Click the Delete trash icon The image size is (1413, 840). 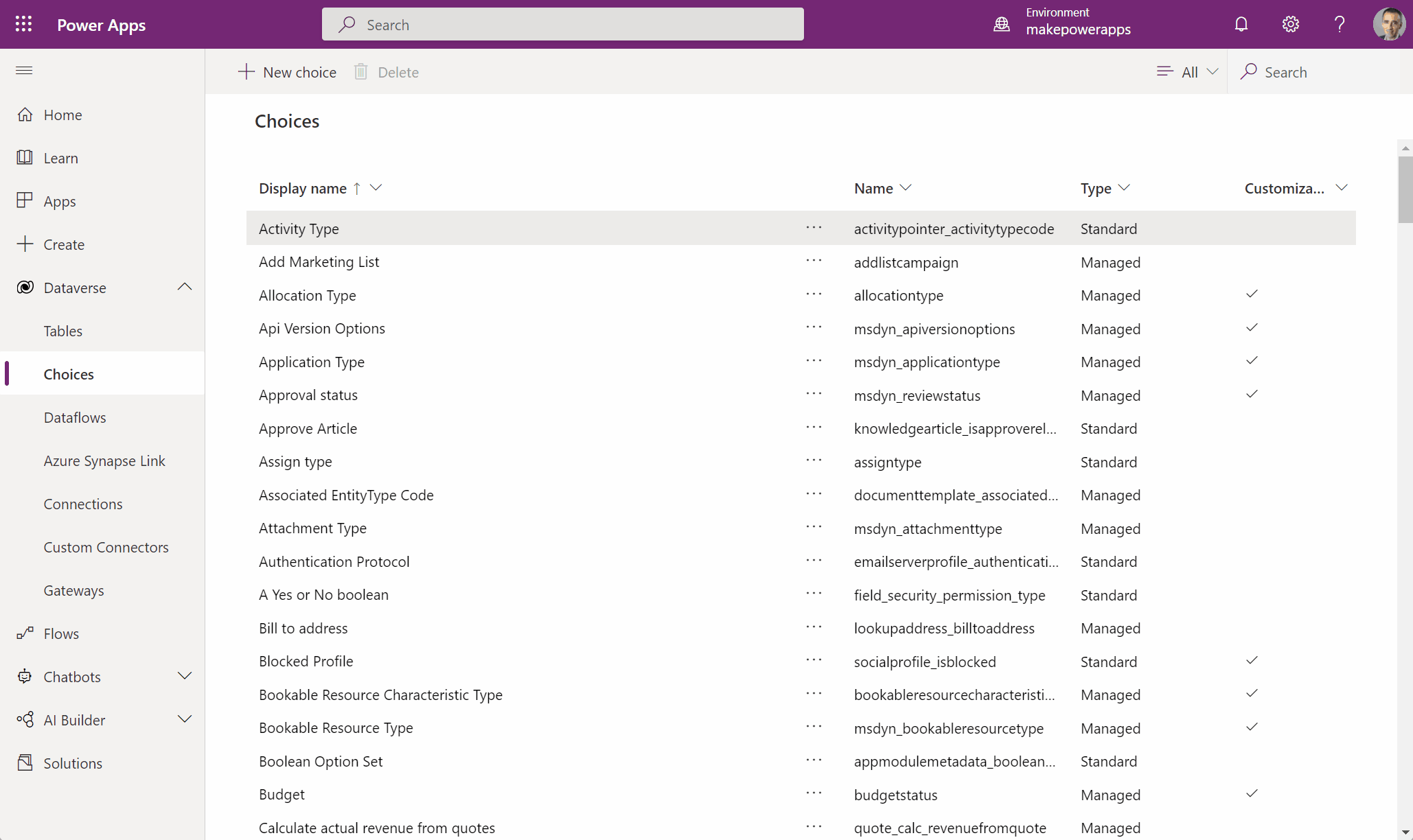pos(360,72)
